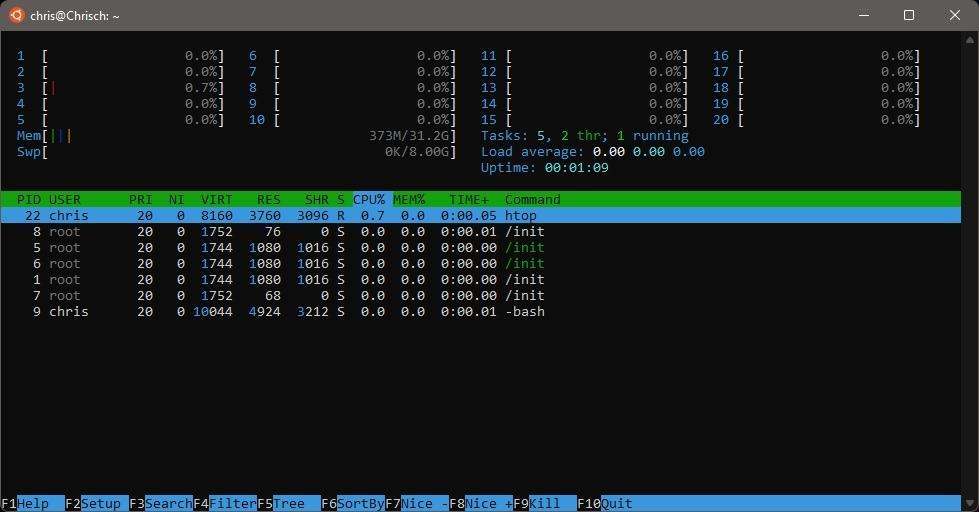979x512 pixels.
Task: Click the Ubuntu icon in title bar
Action: coord(17,15)
